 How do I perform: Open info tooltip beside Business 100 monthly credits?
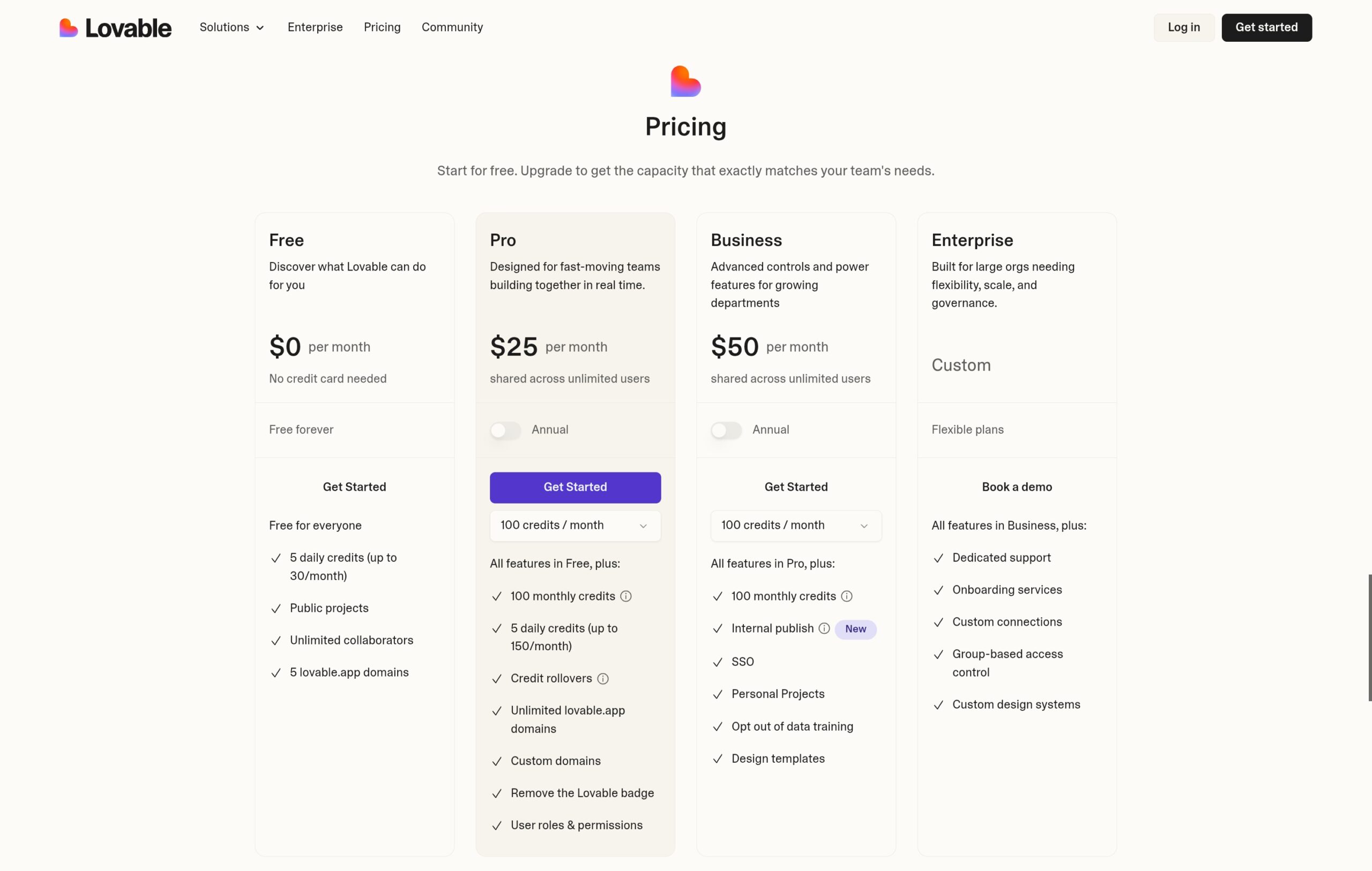(x=847, y=596)
